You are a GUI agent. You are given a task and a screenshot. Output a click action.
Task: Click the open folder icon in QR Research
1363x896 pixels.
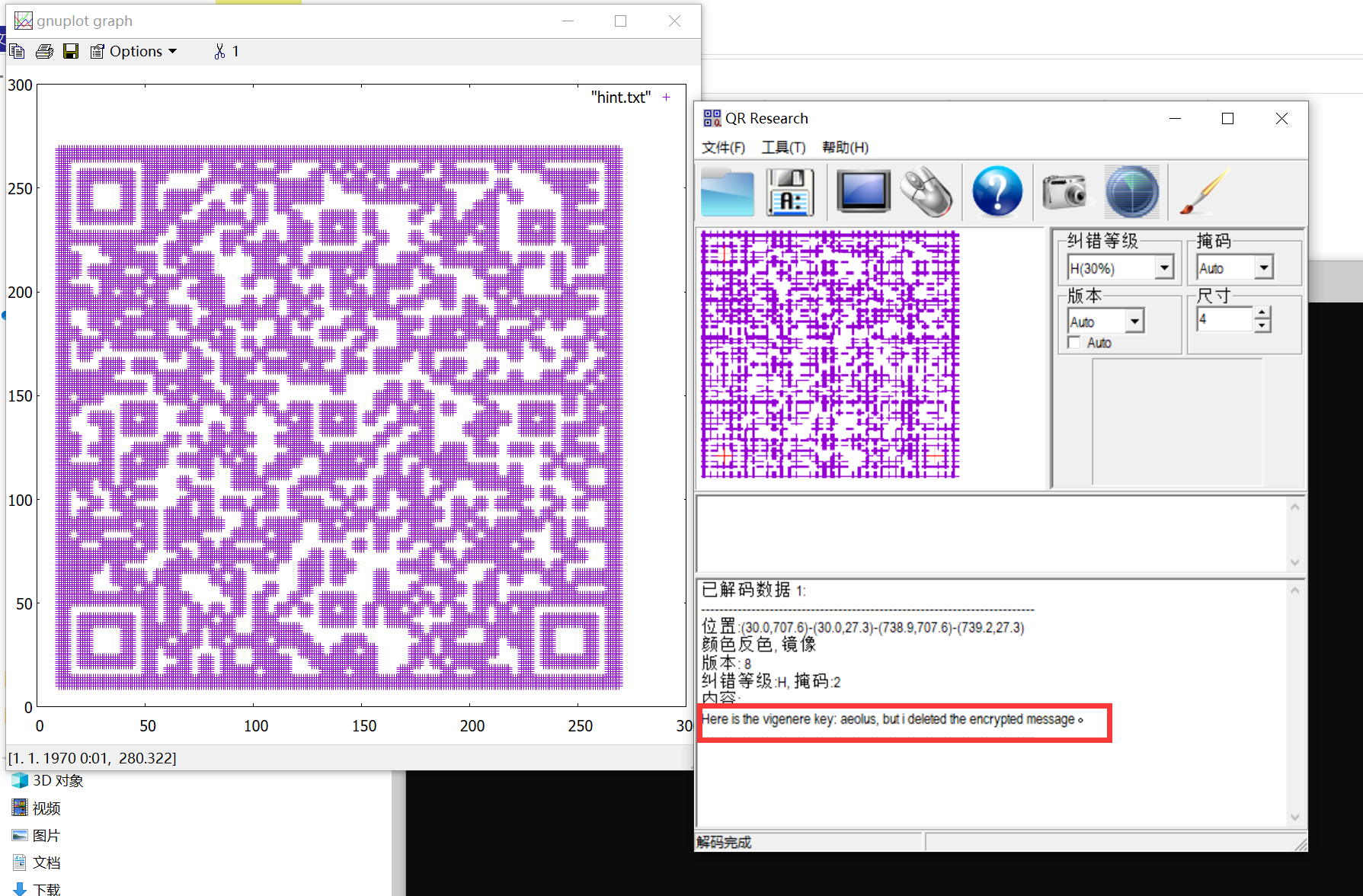tap(728, 192)
